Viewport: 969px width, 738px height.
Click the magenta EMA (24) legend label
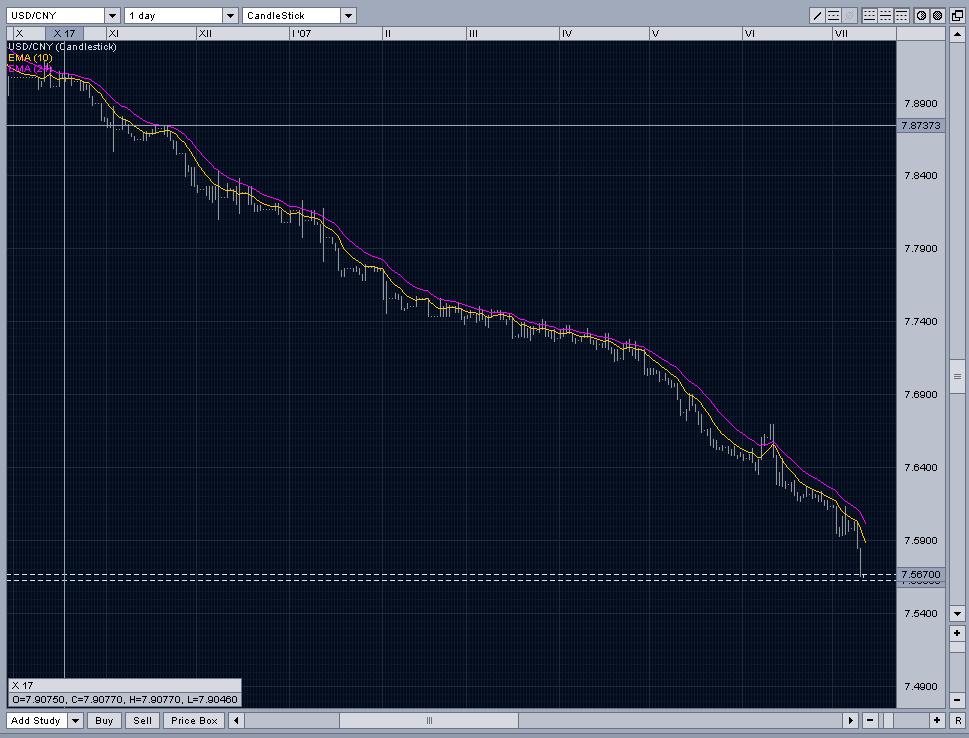click(30, 69)
